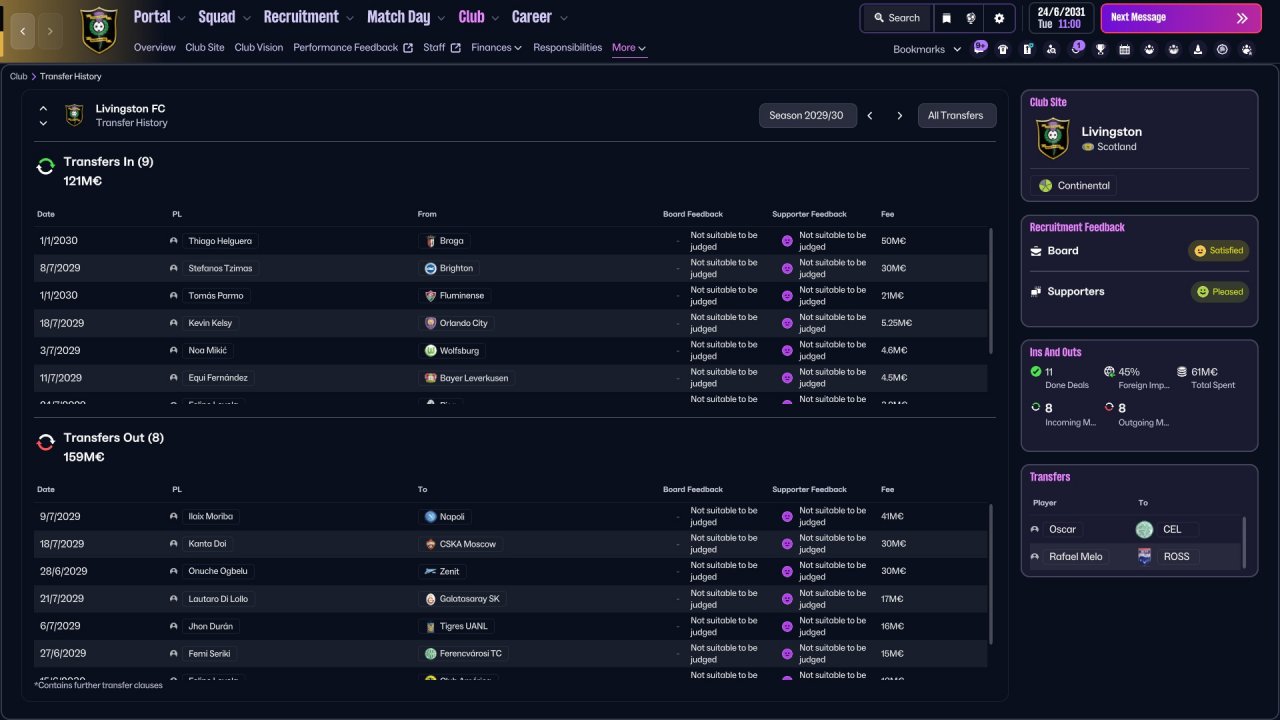Image resolution: width=1280 pixels, height=720 pixels.
Task: Open the globe world icon in top bar
Action: [x=971, y=18]
